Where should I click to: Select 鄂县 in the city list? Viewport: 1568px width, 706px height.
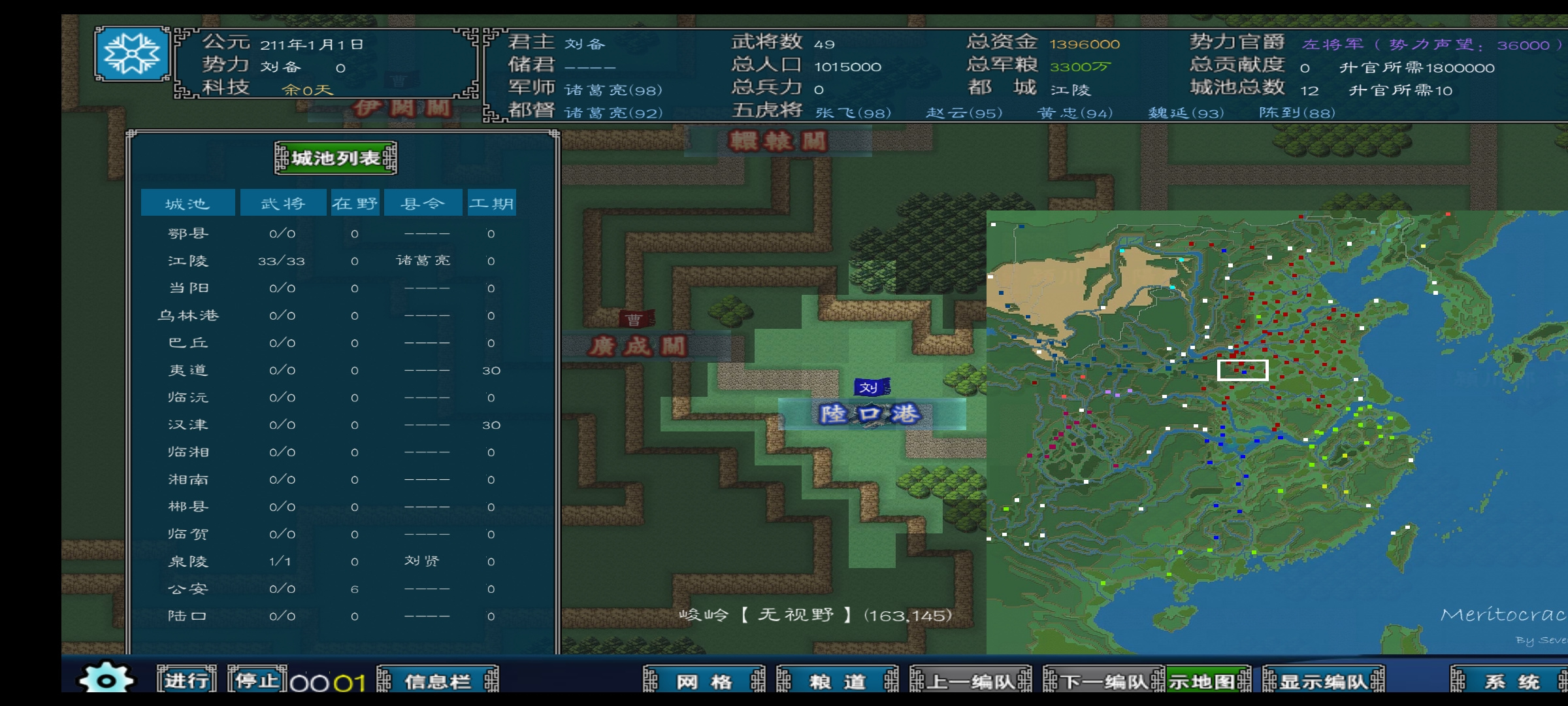tap(188, 233)
